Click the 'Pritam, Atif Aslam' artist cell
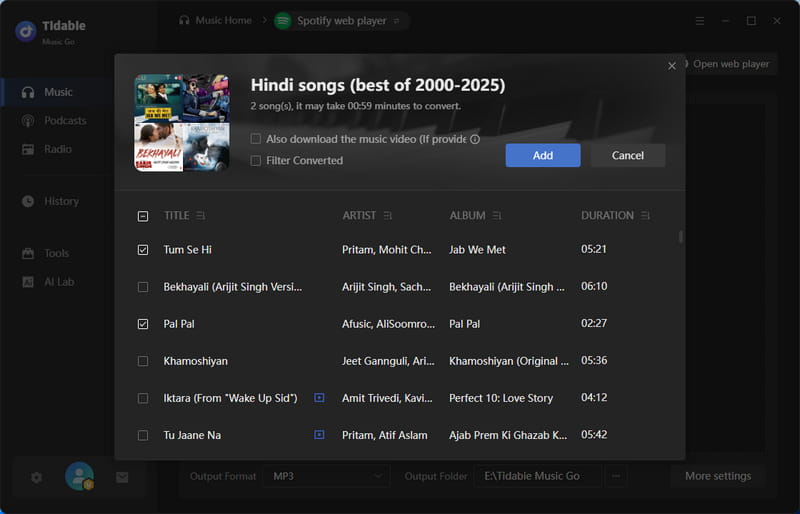800x514 pixels. 385,435
